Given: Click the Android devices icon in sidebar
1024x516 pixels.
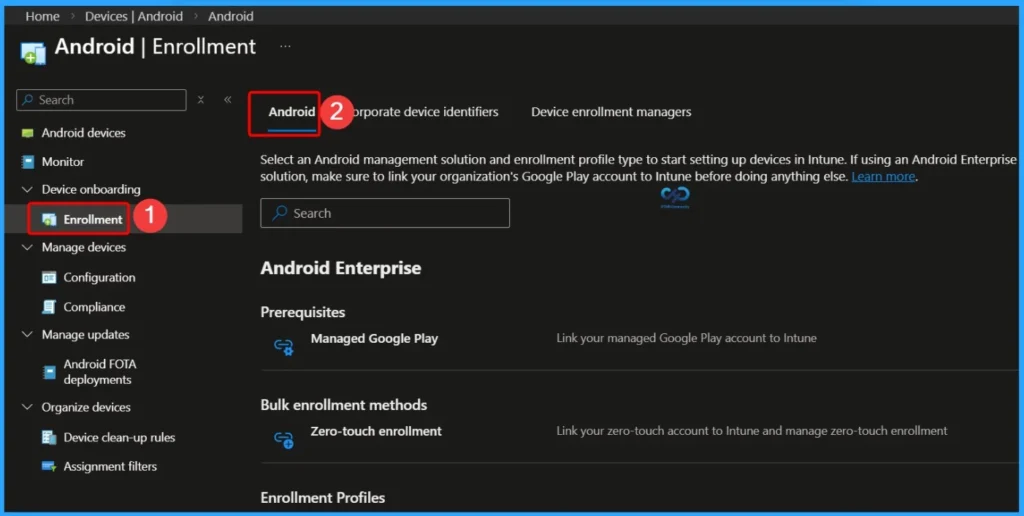Looking at the screenshot, I should click(27, 133).
